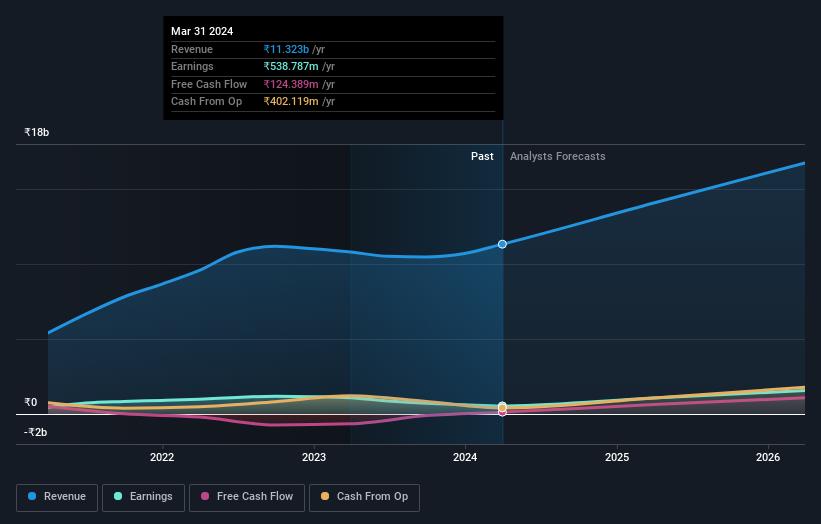This screenshot has width=821, height=524.
Task: Toggle the Revenue legend button
Action: point(57,497)
